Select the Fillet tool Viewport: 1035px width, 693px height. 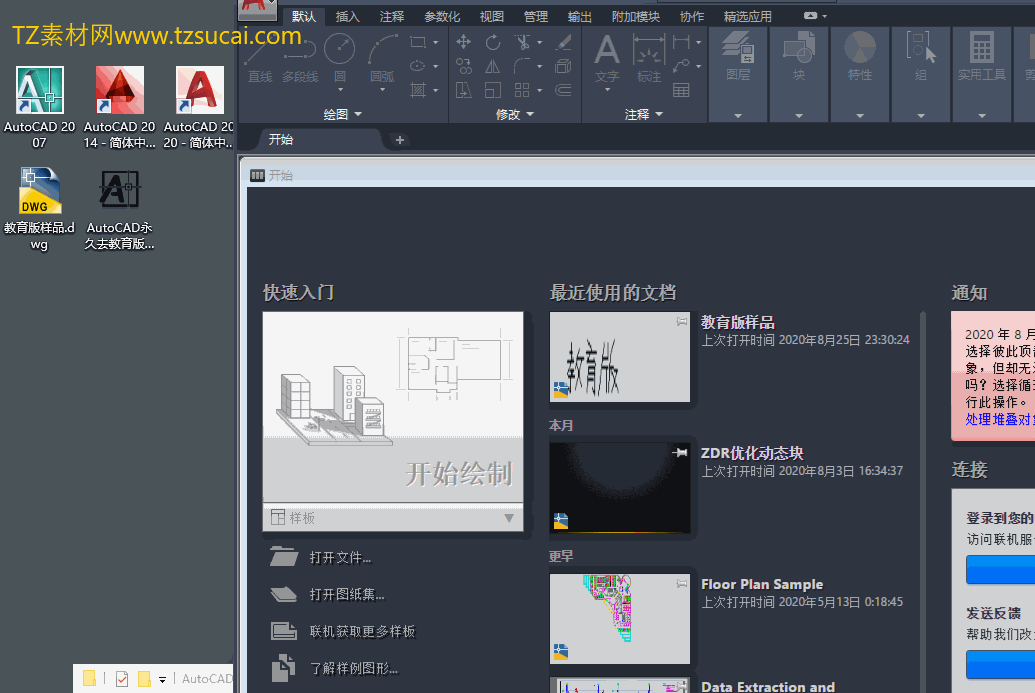pos(523,66)
